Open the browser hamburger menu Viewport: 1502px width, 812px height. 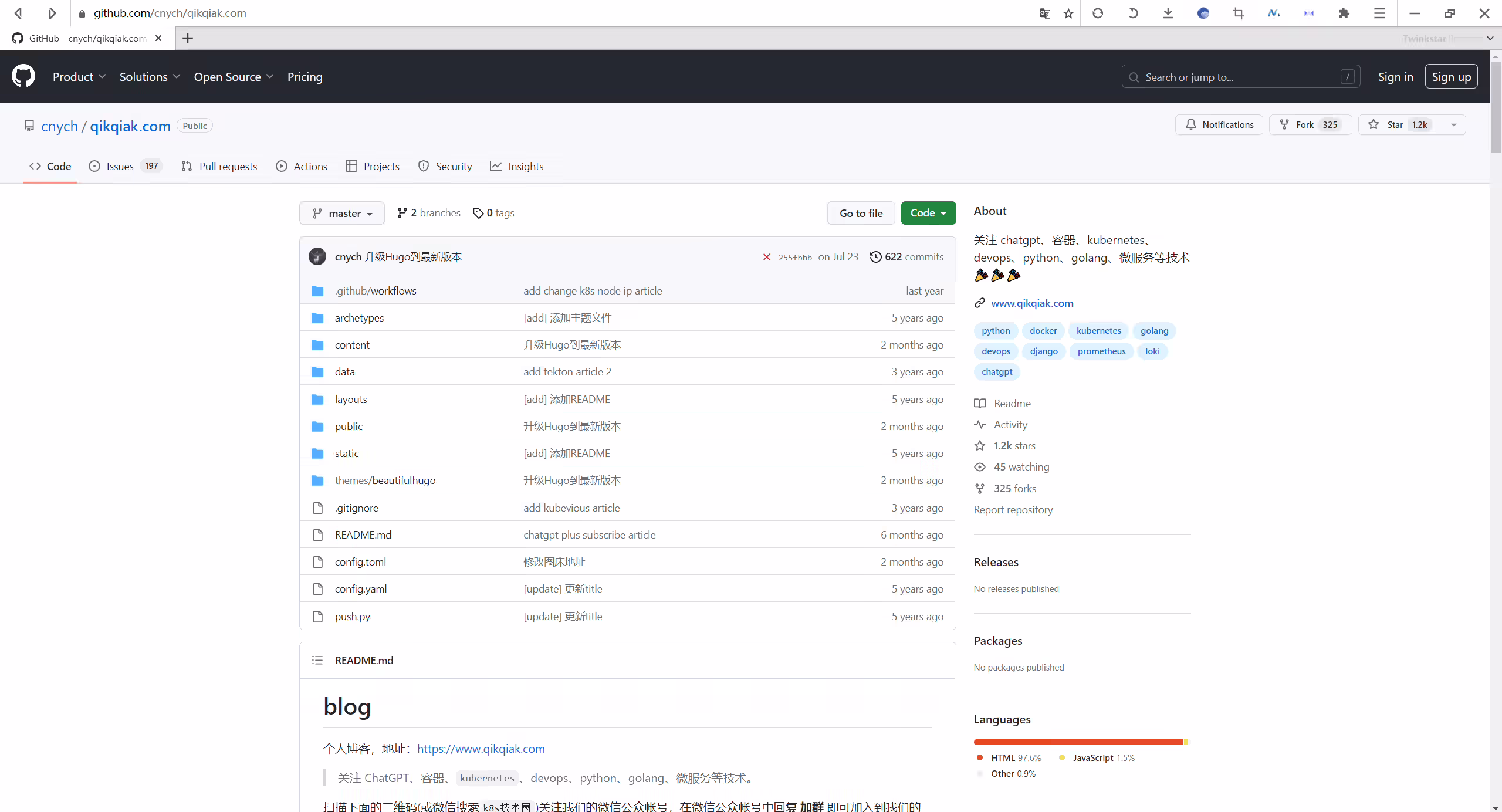pos(1379,13)
